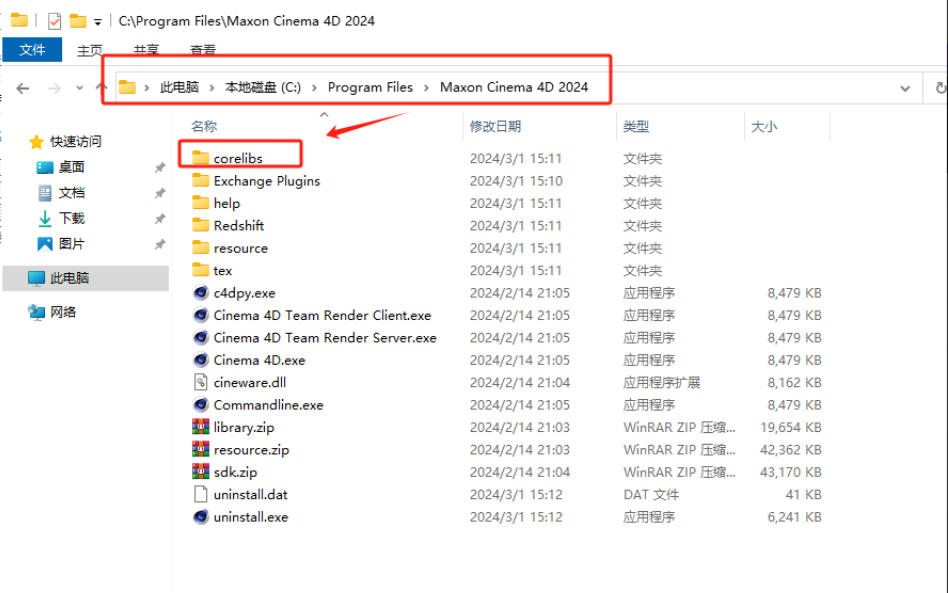Select the Cinema 4D.exe file name

click(x=259, y=360)
